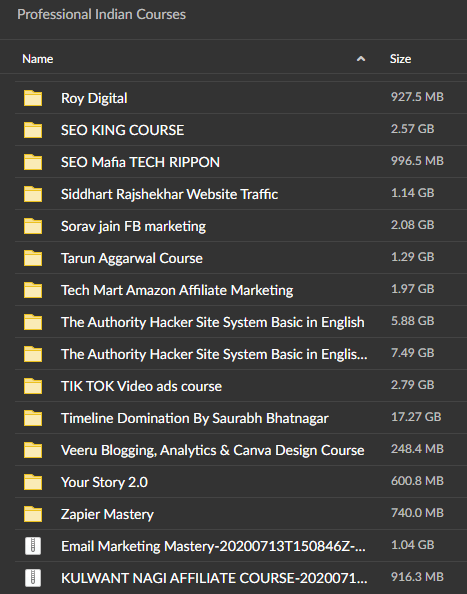Screen dimensions: 467x594
Task: Open Siddhart Rajshekhar Website Traffic name
Action: click(x=169, y=194)
